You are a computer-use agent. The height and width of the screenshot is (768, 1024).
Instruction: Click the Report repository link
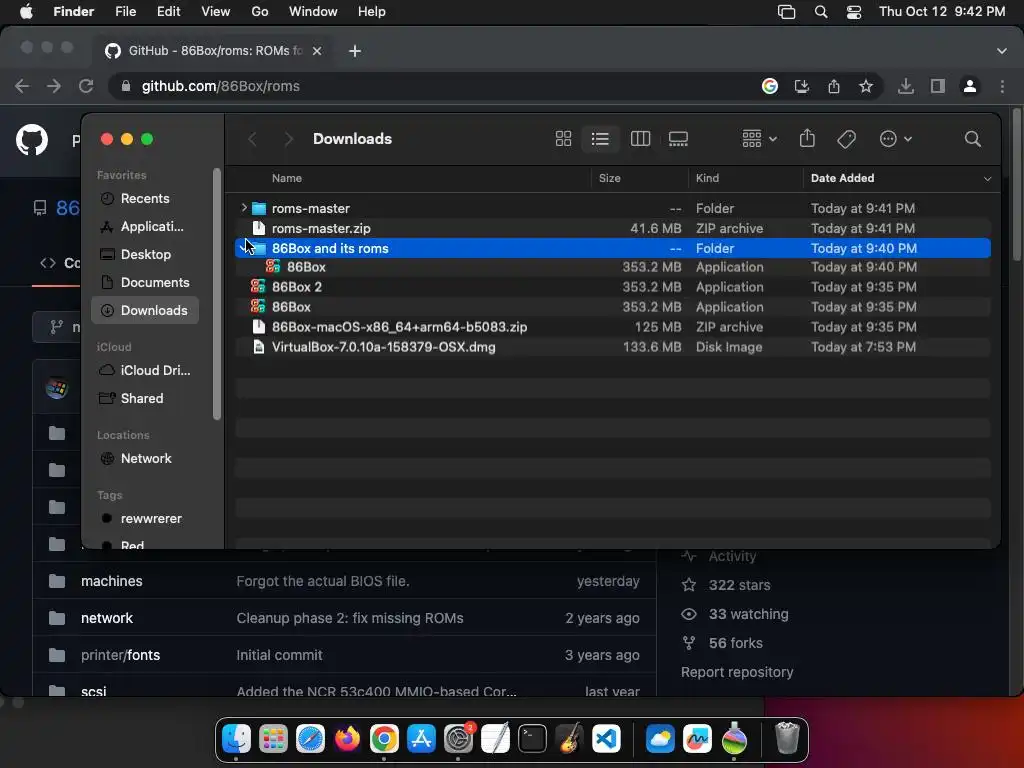[737, 672]
